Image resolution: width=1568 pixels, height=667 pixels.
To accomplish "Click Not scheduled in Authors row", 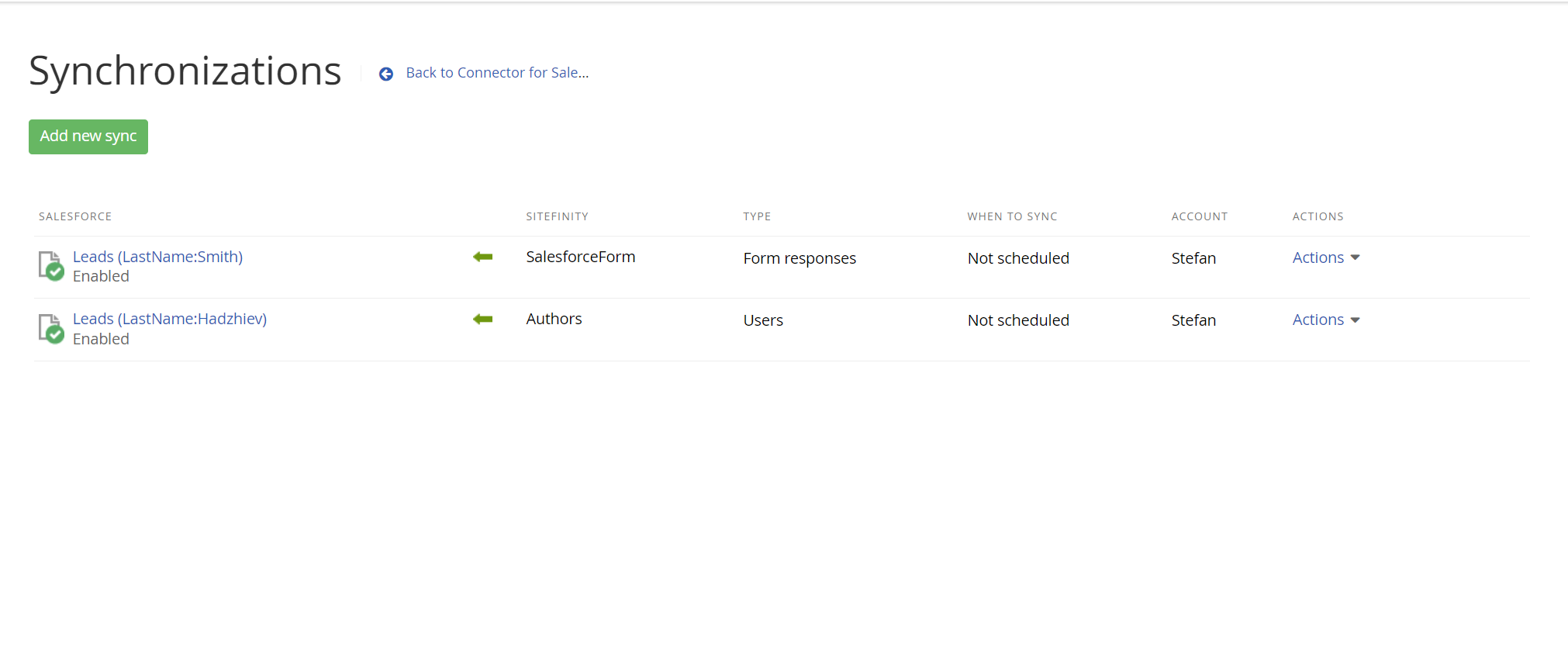I will coord(1018,320).
